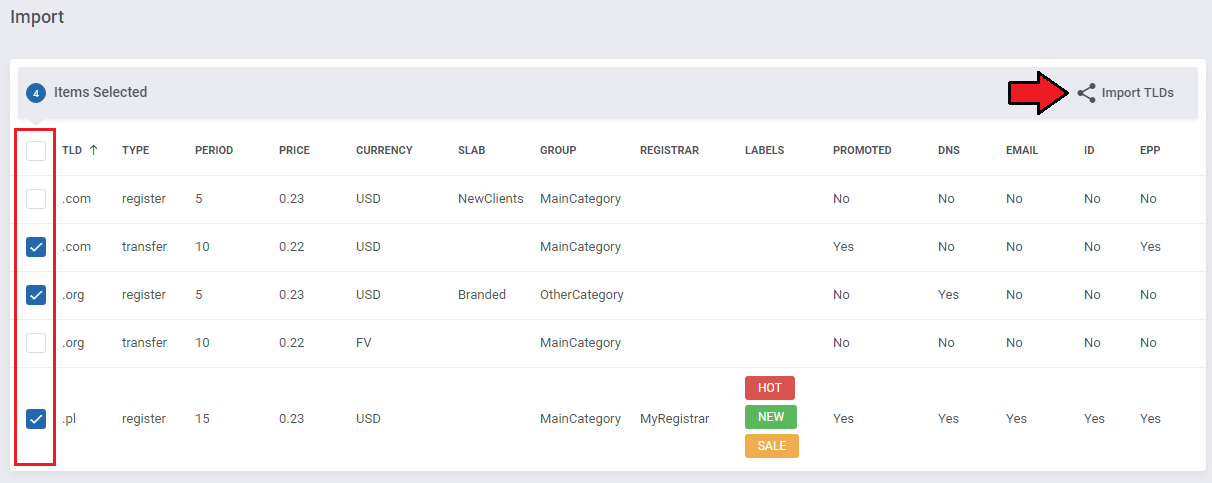Click the FV currency cell
The image size is (1212, 483).
(x=364, y=343)
